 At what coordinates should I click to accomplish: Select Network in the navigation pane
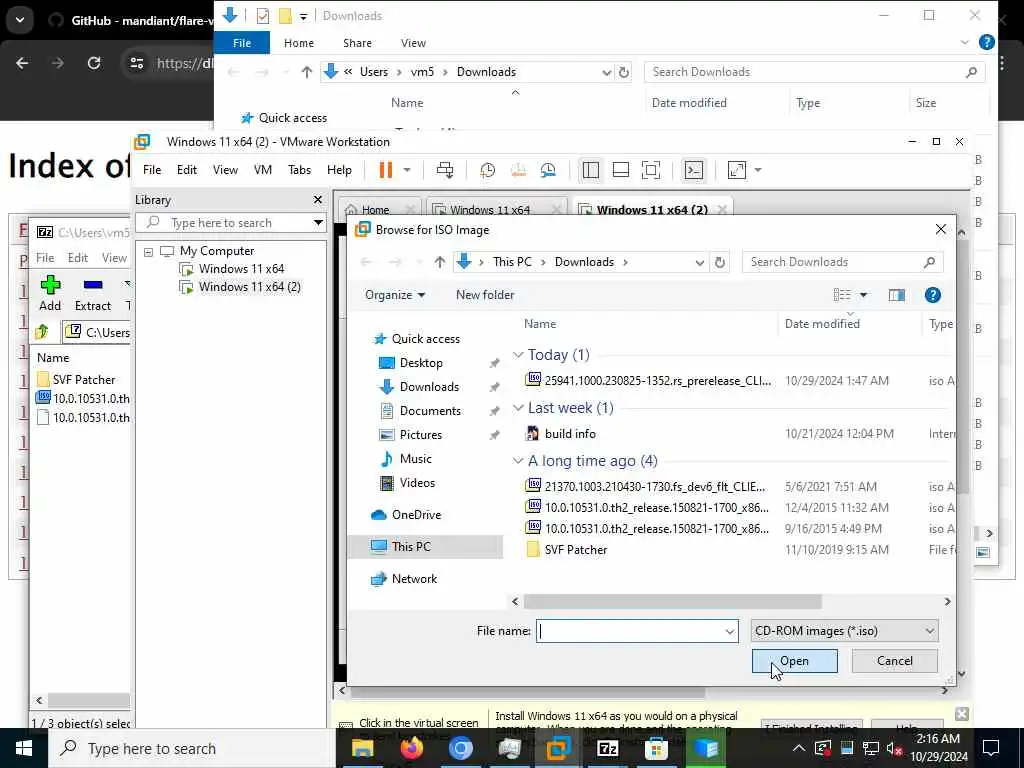coord(414,579)
